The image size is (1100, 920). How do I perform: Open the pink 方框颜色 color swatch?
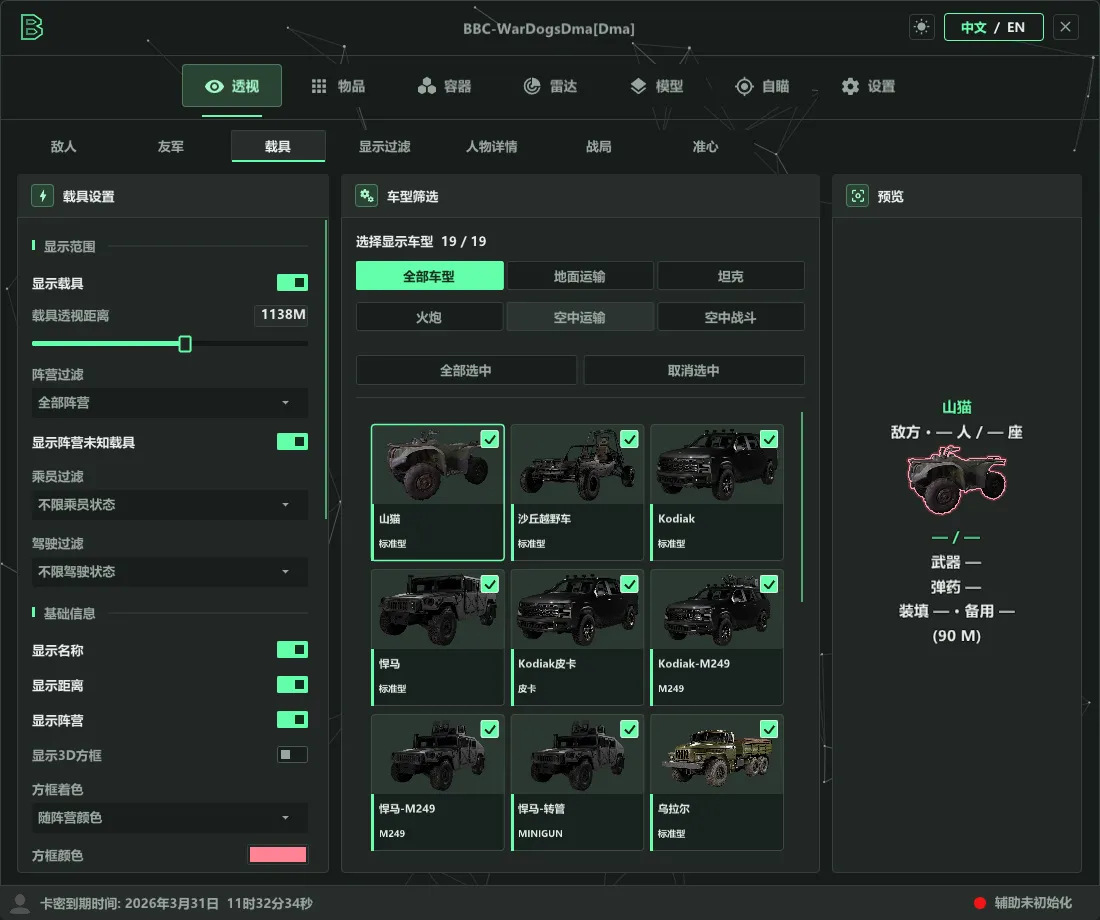tap(278, 854)
